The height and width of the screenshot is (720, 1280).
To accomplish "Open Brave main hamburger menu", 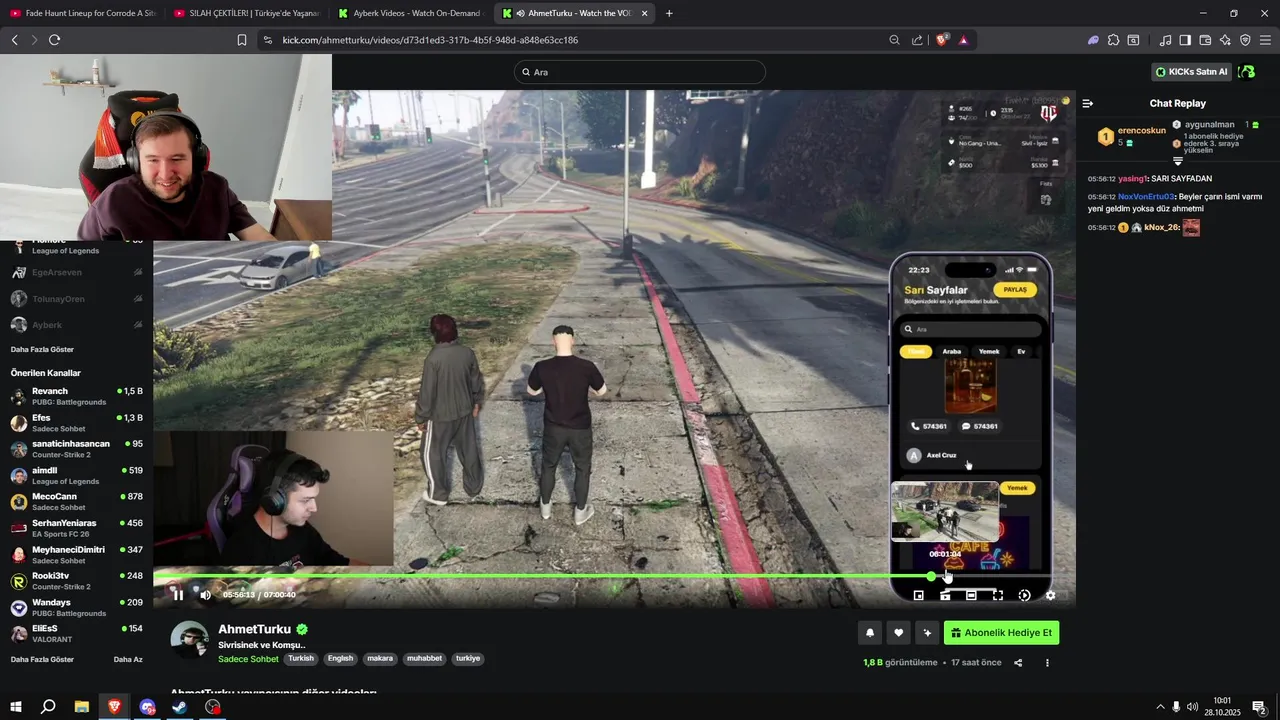I will tap(1265, 40).
